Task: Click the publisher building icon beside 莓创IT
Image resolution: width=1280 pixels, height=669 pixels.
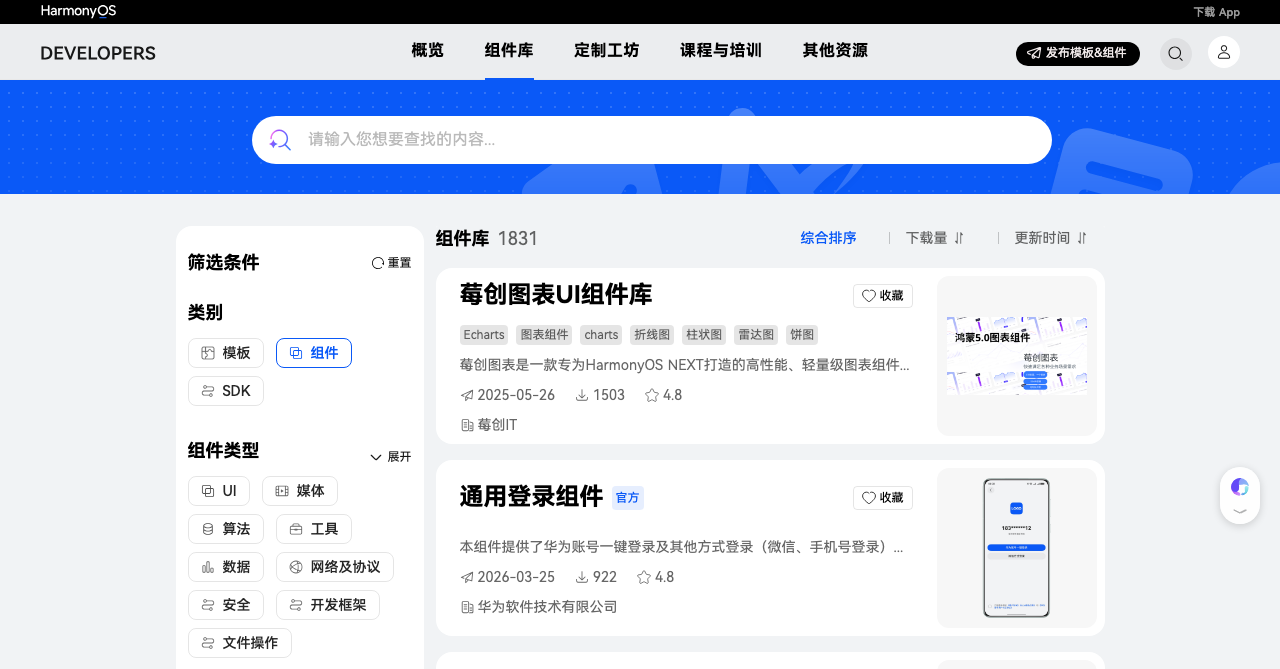Action: 467,426
